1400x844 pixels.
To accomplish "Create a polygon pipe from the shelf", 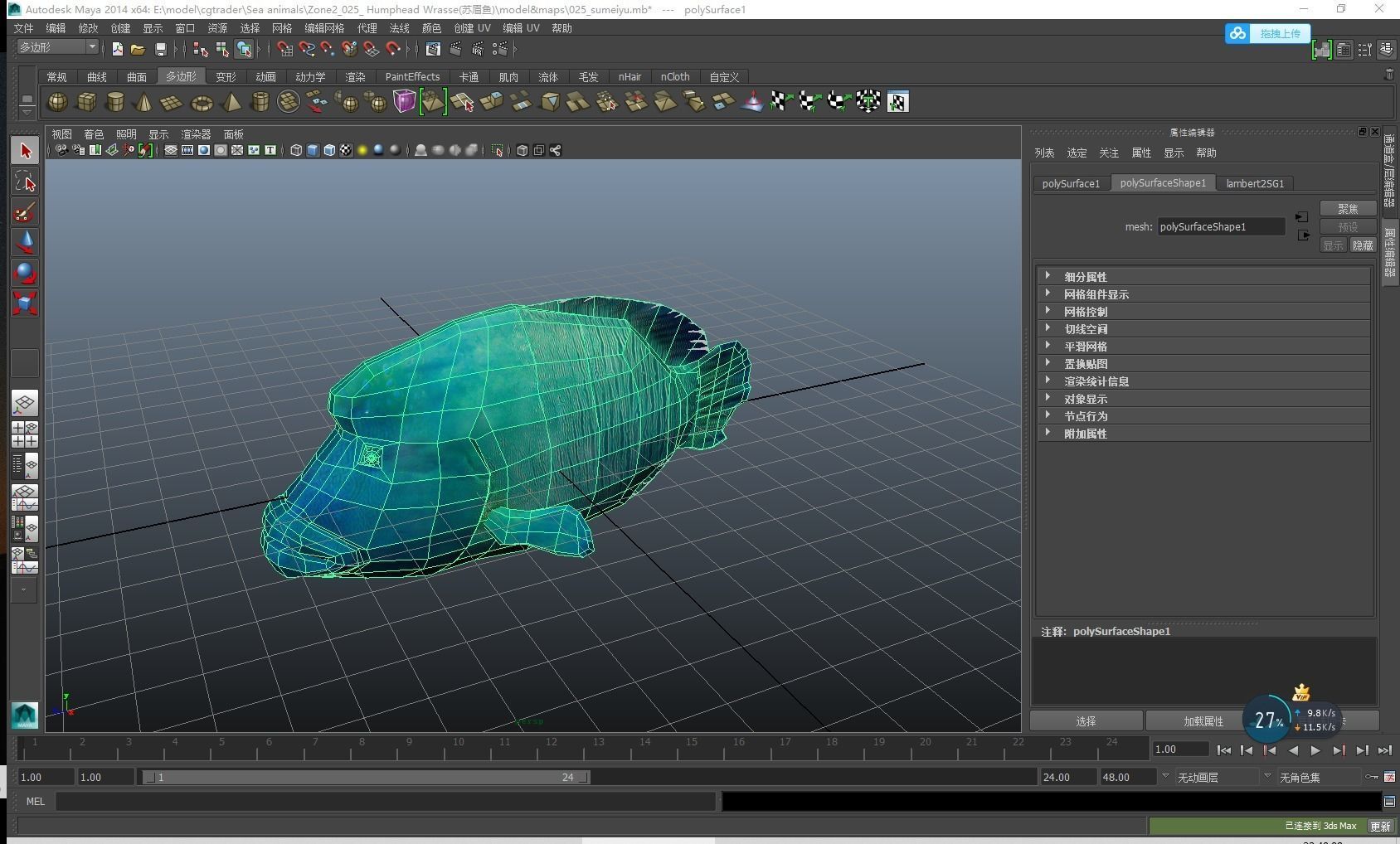I will [x=260, y=102].
